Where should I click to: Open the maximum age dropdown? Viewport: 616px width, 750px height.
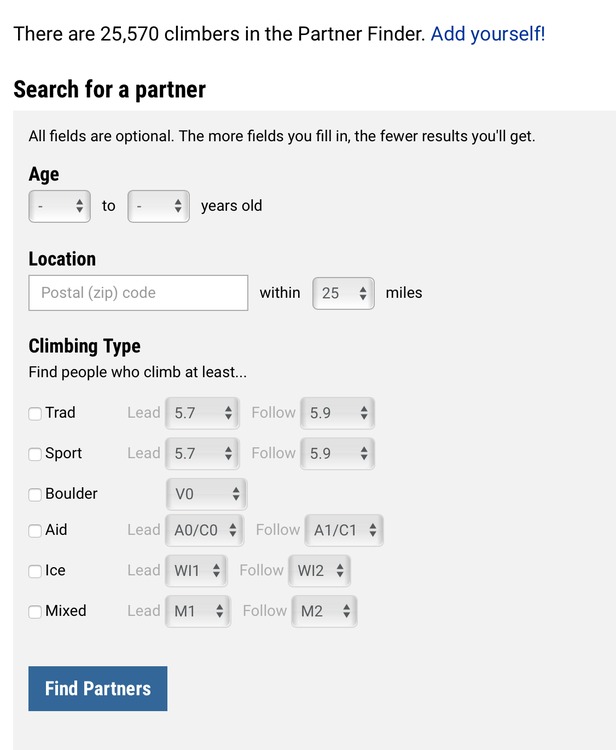click(x=158, y=206)
